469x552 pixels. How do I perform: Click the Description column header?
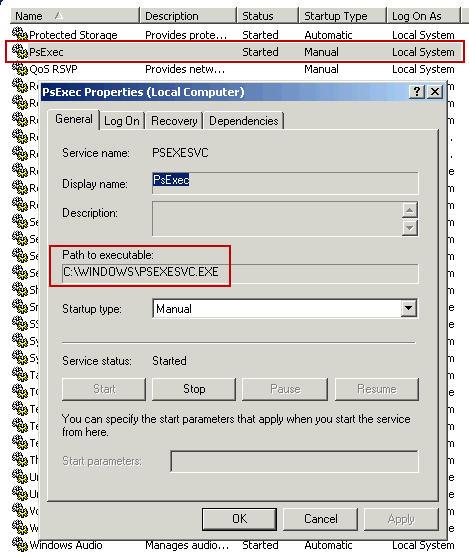(188, 16)
